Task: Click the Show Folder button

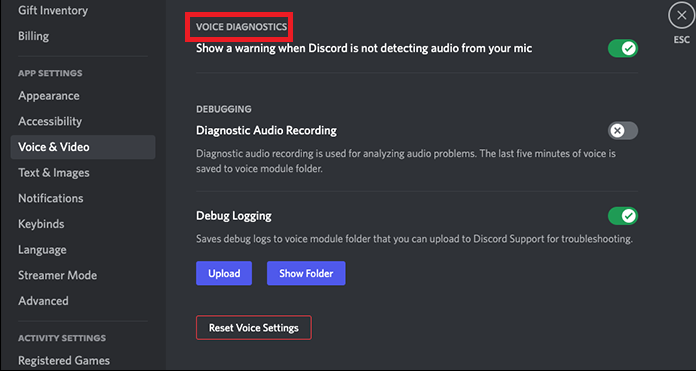Action: [x=306, y=273]
